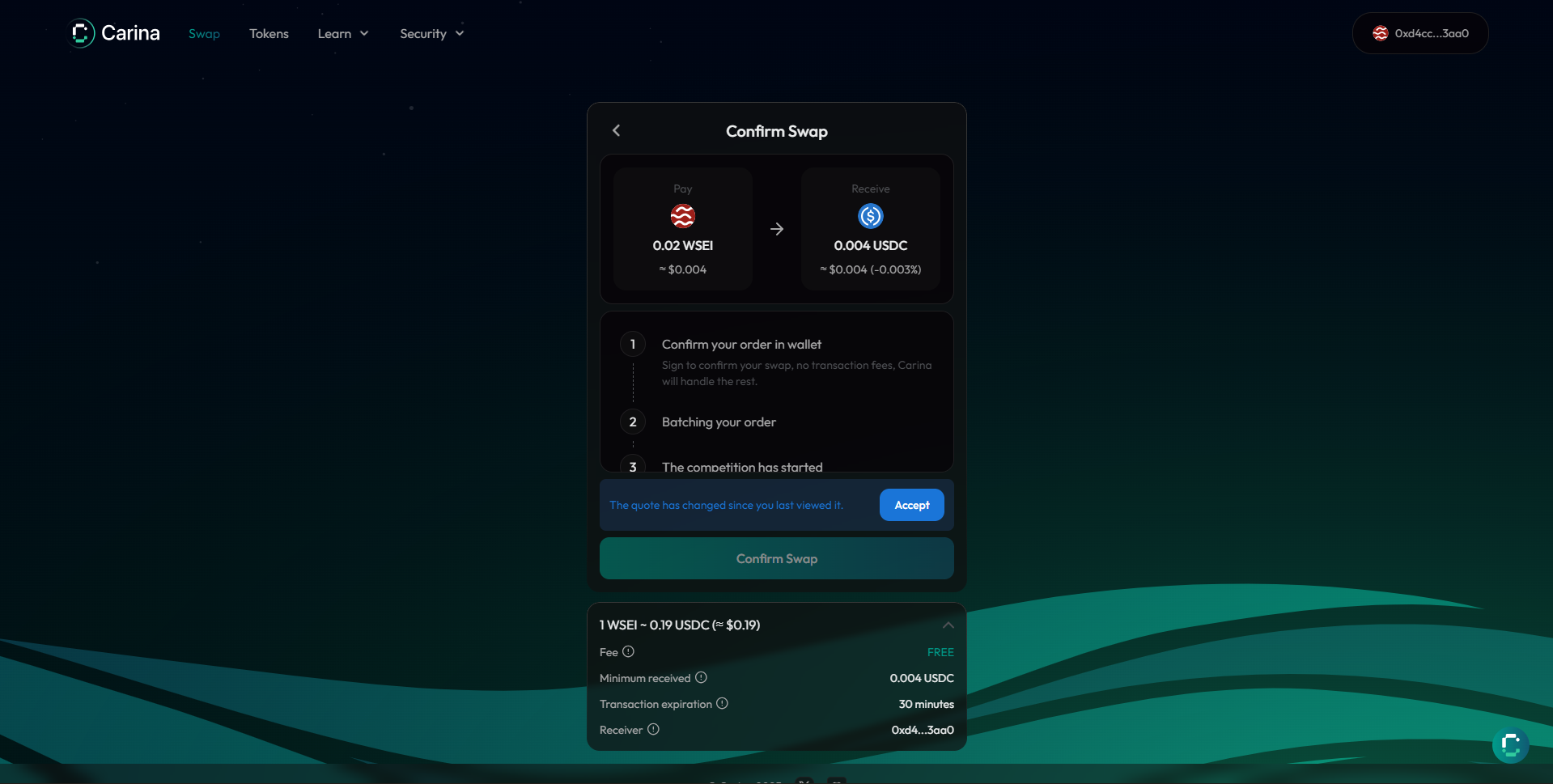Click the Carina logo in header

tap(114, 33)
